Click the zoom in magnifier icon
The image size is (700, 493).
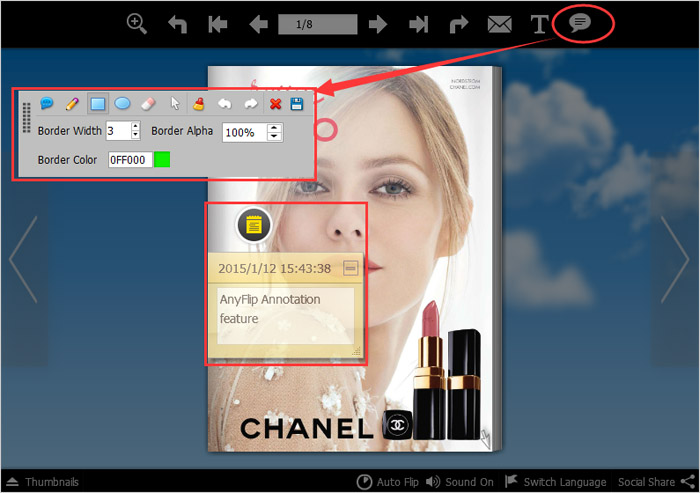[x=137, y=24]
